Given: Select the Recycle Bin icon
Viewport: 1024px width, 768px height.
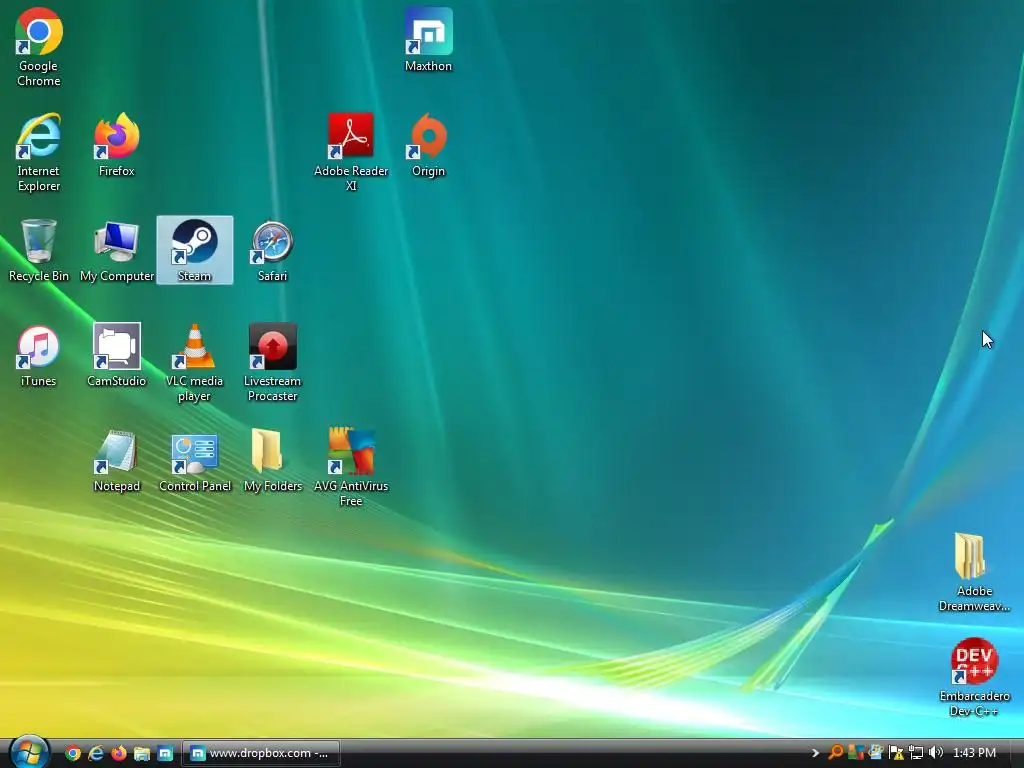Looking at the screenshot, I should (39, 249).
